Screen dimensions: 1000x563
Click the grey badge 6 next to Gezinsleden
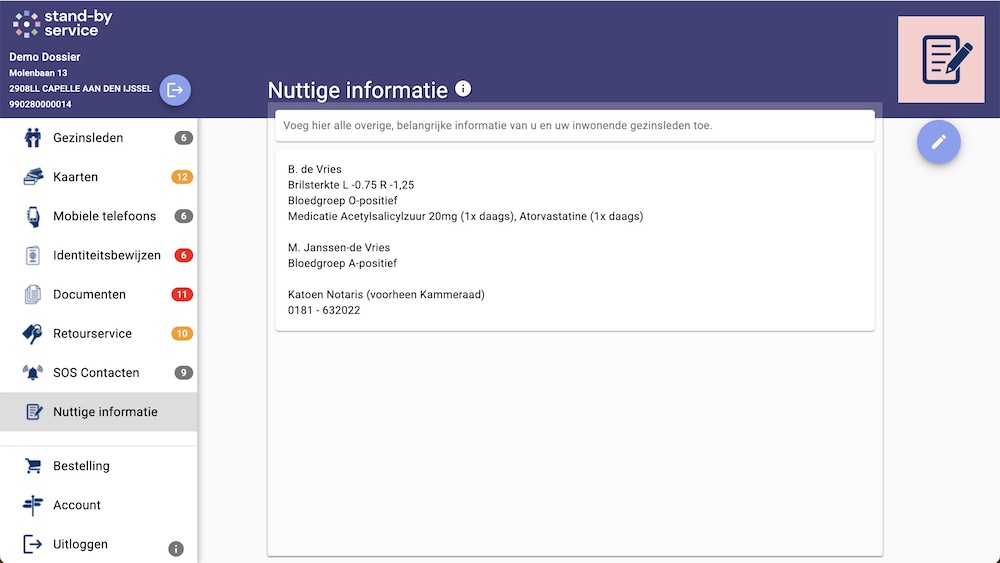click(x=184, y=138)
